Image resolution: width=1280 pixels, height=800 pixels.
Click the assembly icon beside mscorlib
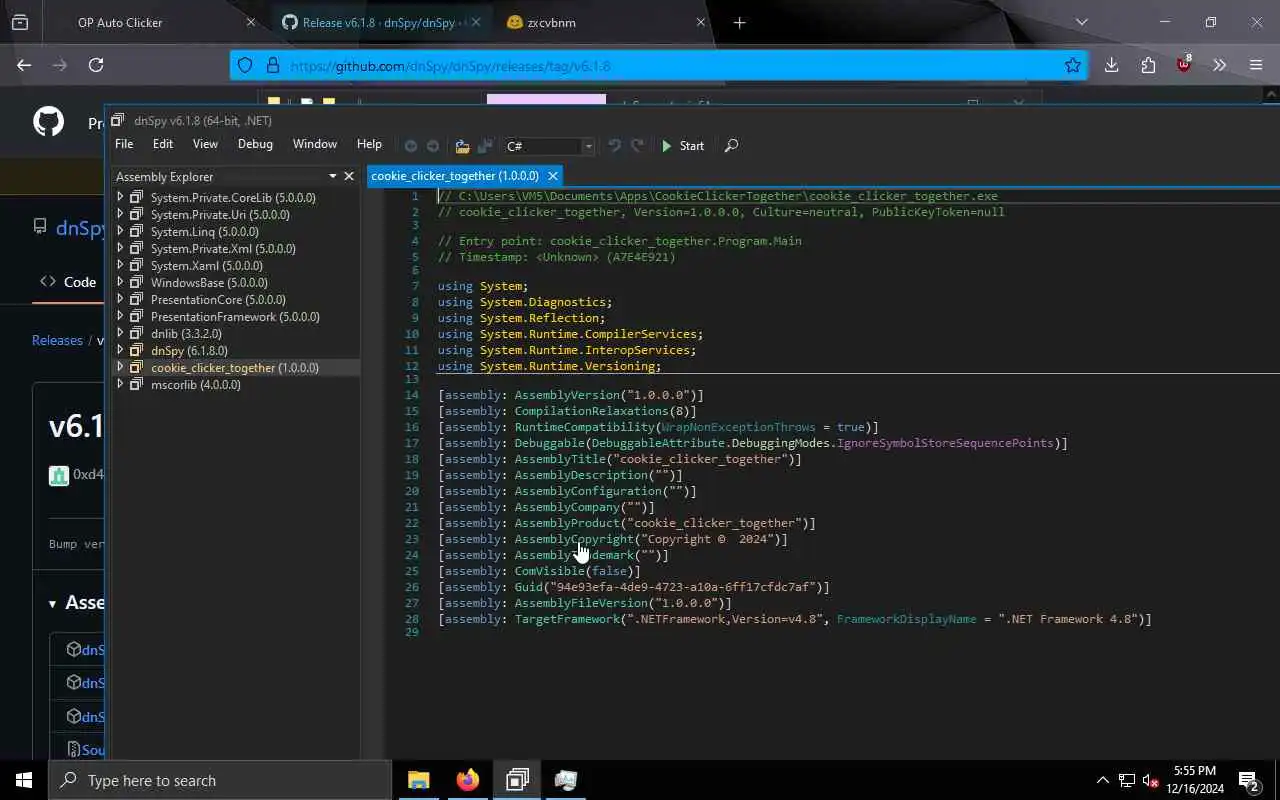(137, 385)
